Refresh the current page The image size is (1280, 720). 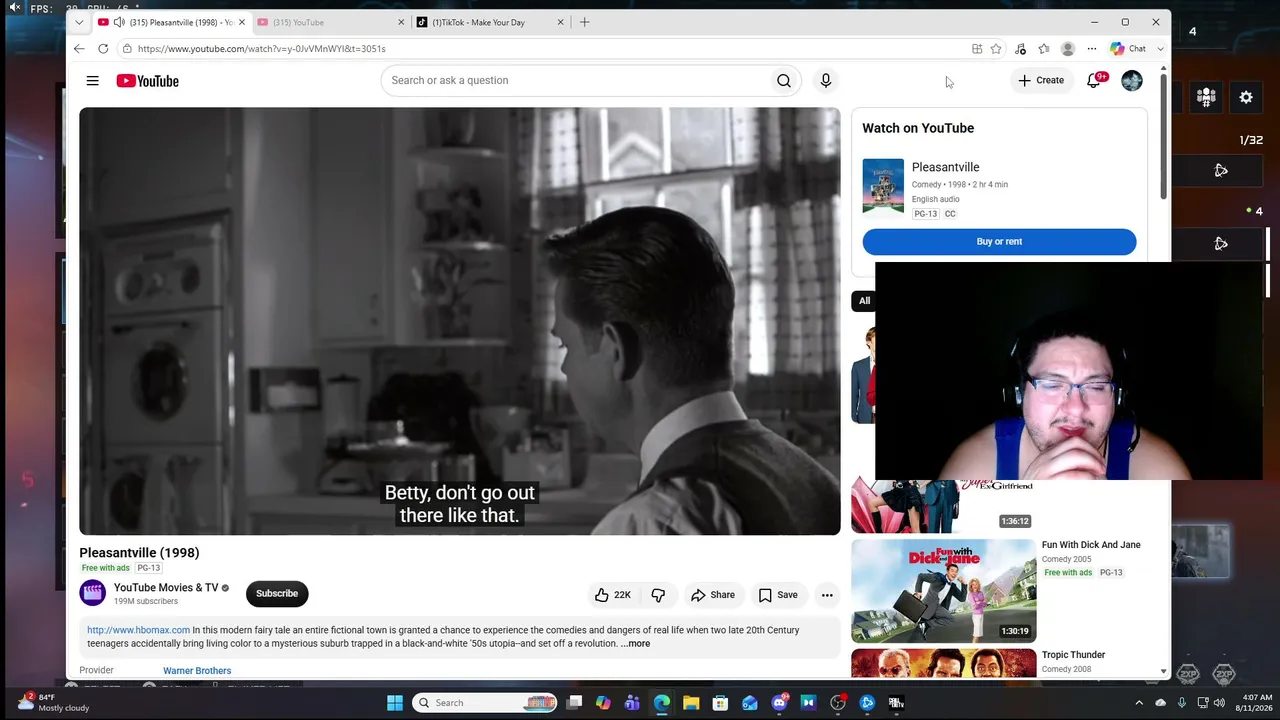pos(103,48)
